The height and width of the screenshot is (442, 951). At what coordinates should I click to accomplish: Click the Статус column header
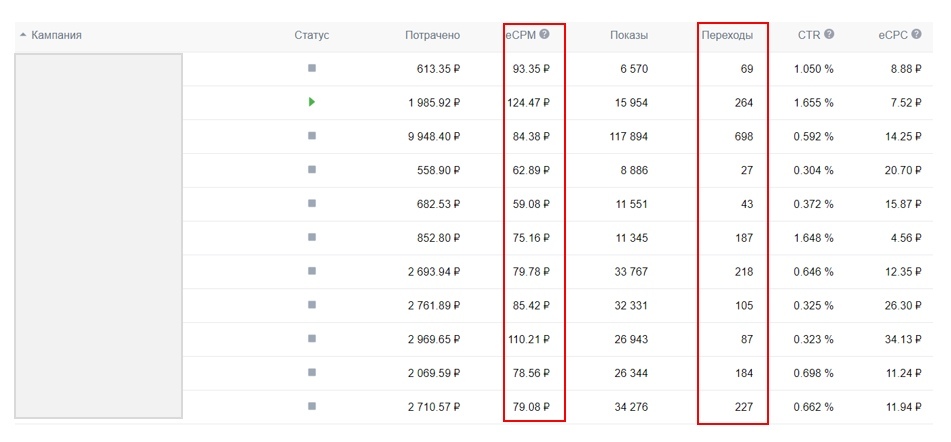(x=311, y=35)
